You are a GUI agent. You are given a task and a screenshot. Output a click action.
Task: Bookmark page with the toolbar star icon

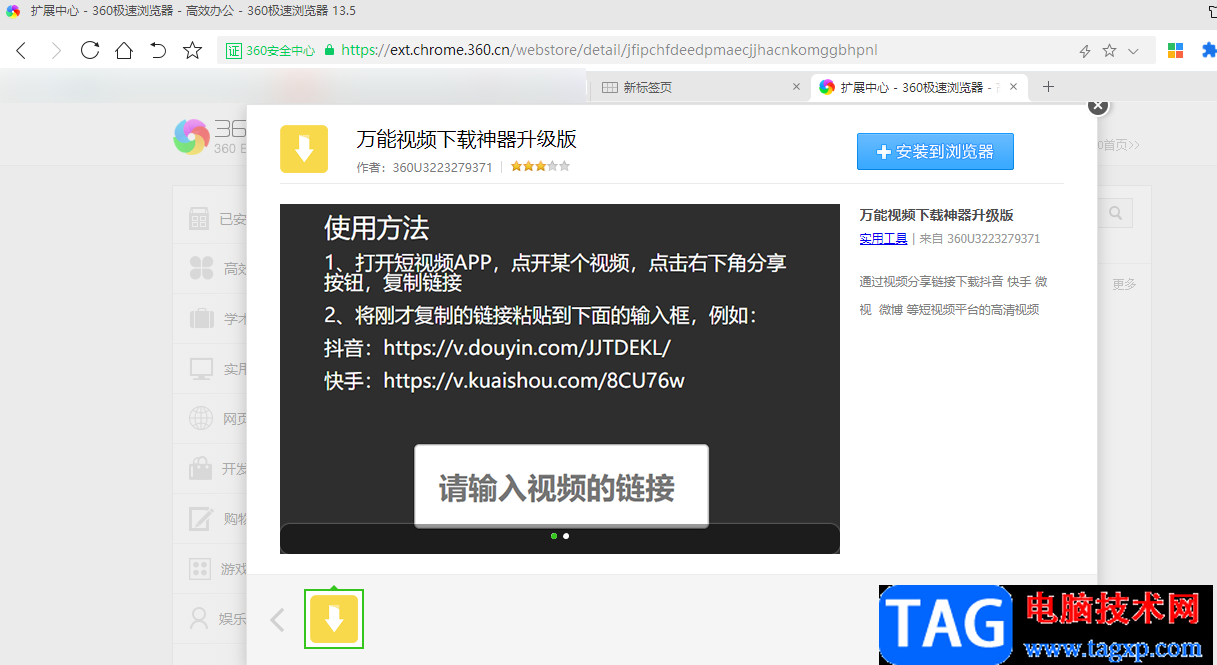pos(193,50)
